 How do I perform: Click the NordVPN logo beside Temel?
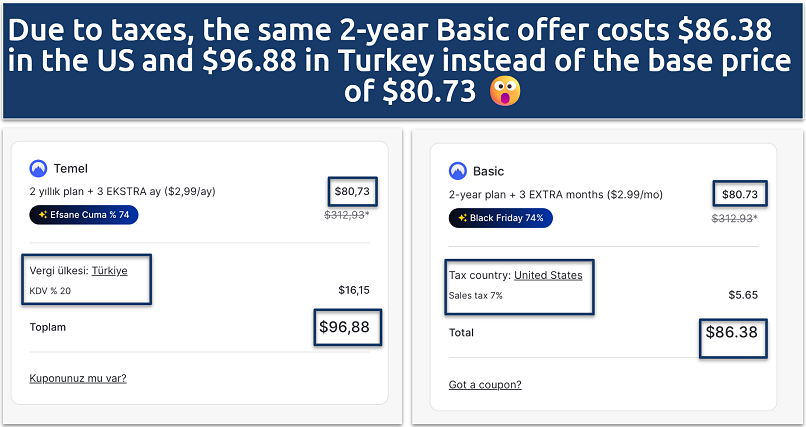click(x=39, y=168)
